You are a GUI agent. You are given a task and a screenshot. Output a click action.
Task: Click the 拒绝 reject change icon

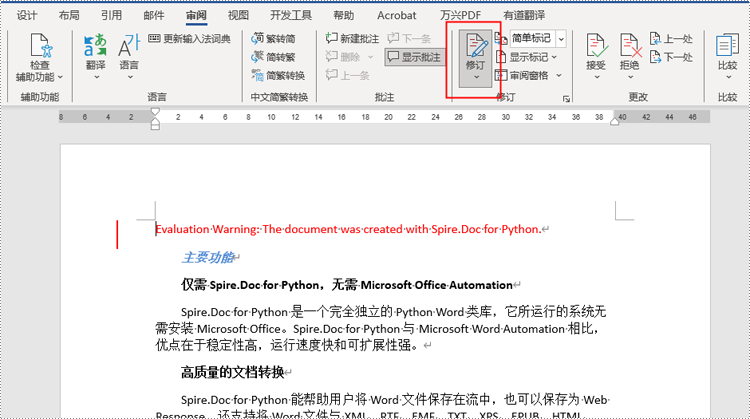tap(630, 46)
